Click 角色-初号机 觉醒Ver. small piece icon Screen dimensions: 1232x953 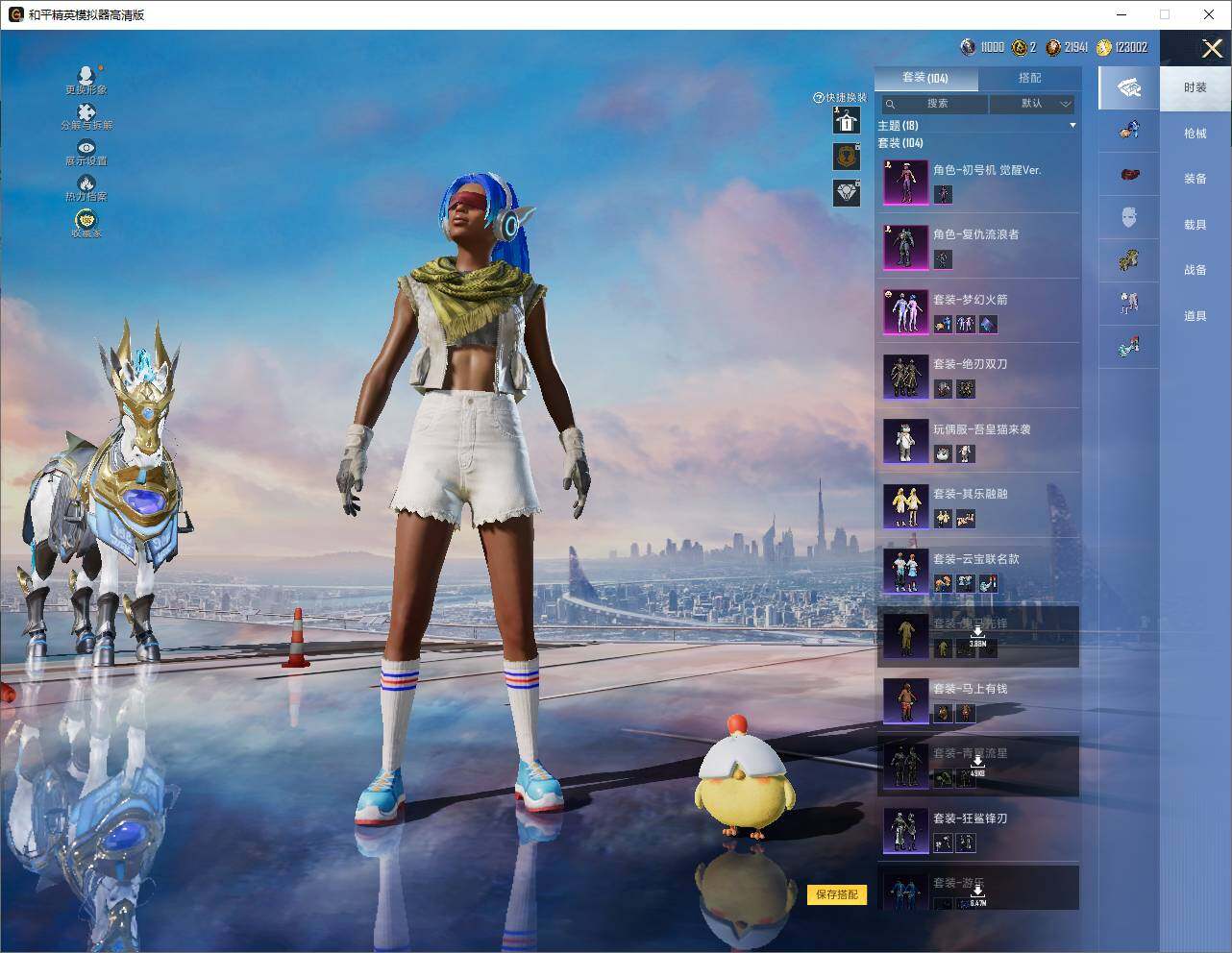[x=943, y=194]
